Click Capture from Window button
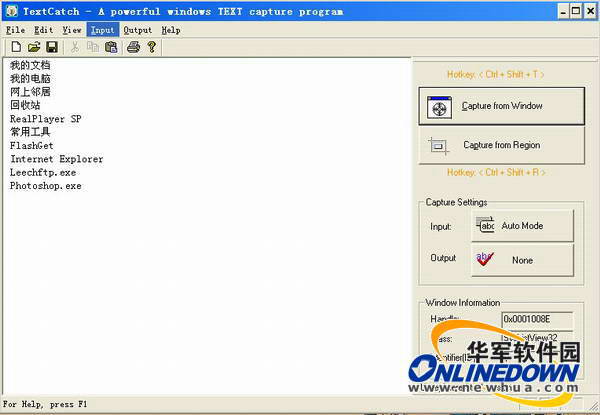The image size is (600, 415). [x=502, y=106]
